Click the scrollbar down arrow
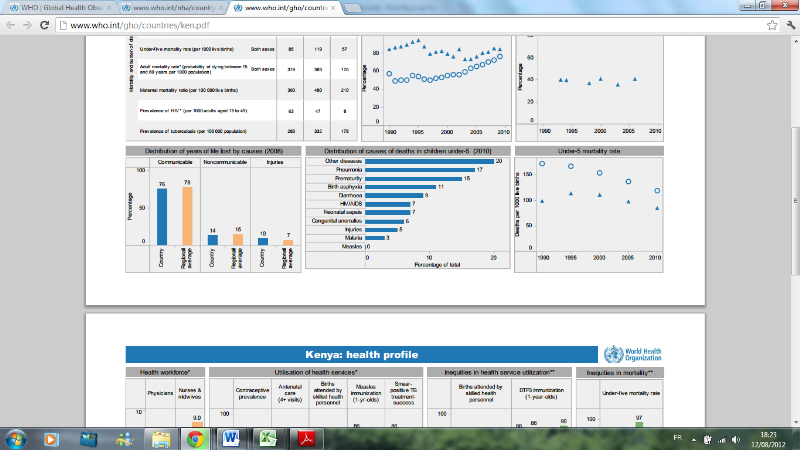Image resolution: width=800 pixels, height=450 pixels. point(795,423)
